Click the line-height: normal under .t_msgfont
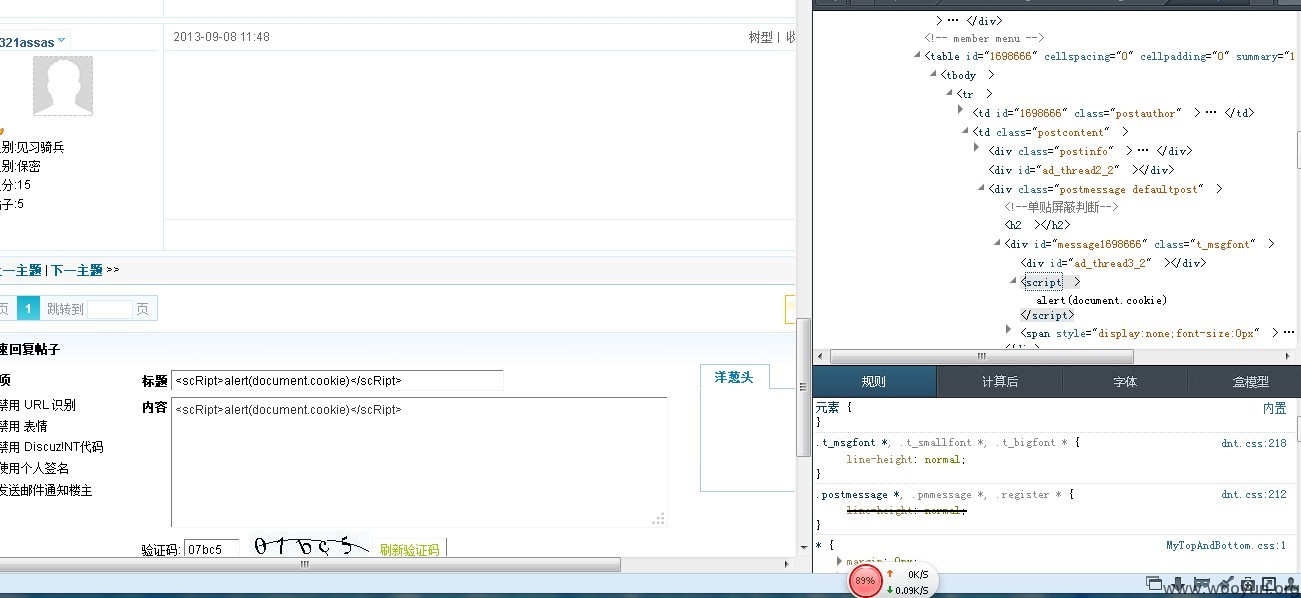The height and width of the screenshot is (598, 1301). [906, 459]
